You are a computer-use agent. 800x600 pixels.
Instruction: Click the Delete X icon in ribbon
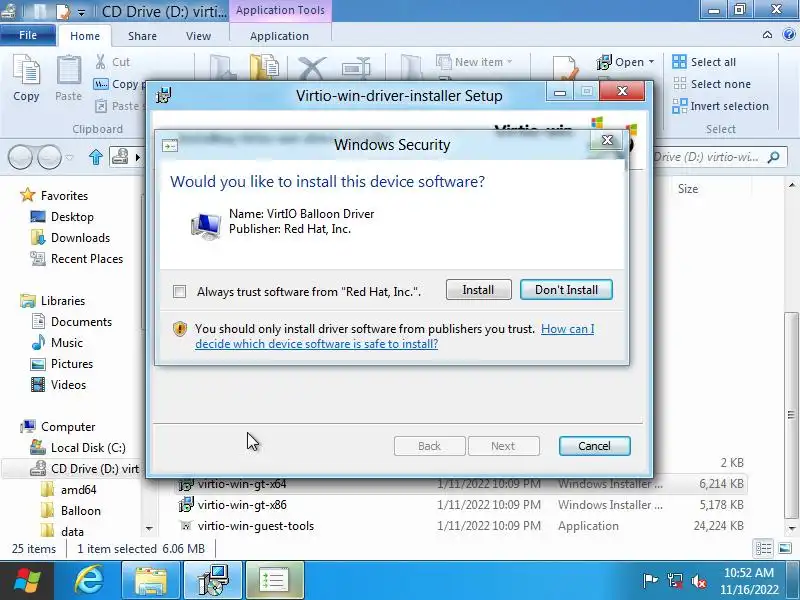tap(312, 68)
